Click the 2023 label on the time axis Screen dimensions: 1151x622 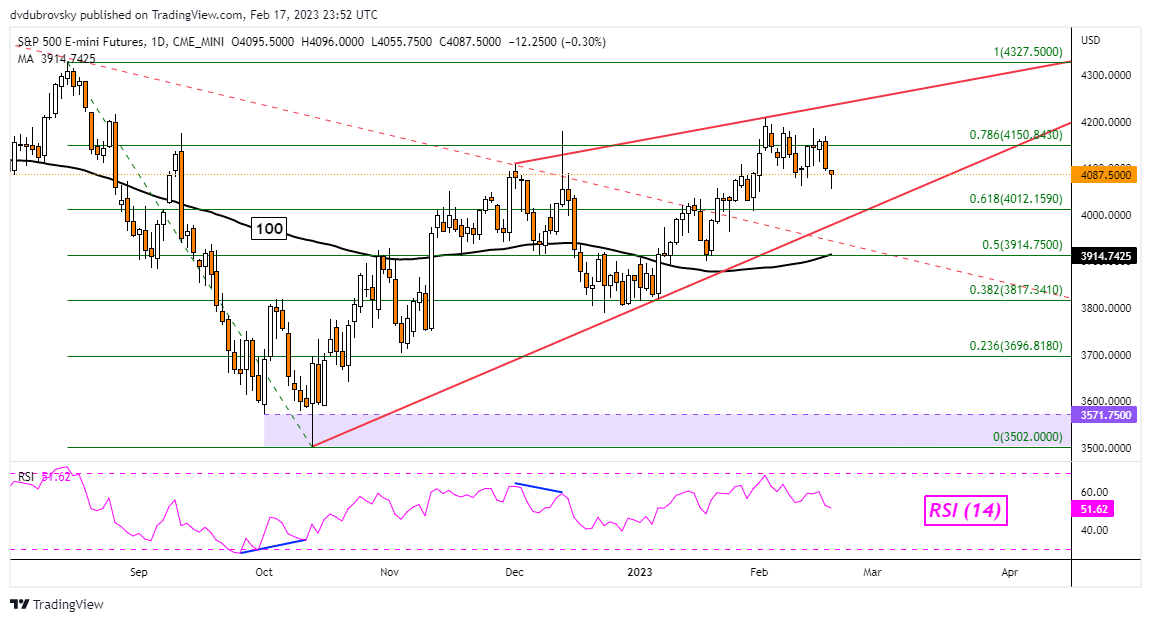coord(639,572)
